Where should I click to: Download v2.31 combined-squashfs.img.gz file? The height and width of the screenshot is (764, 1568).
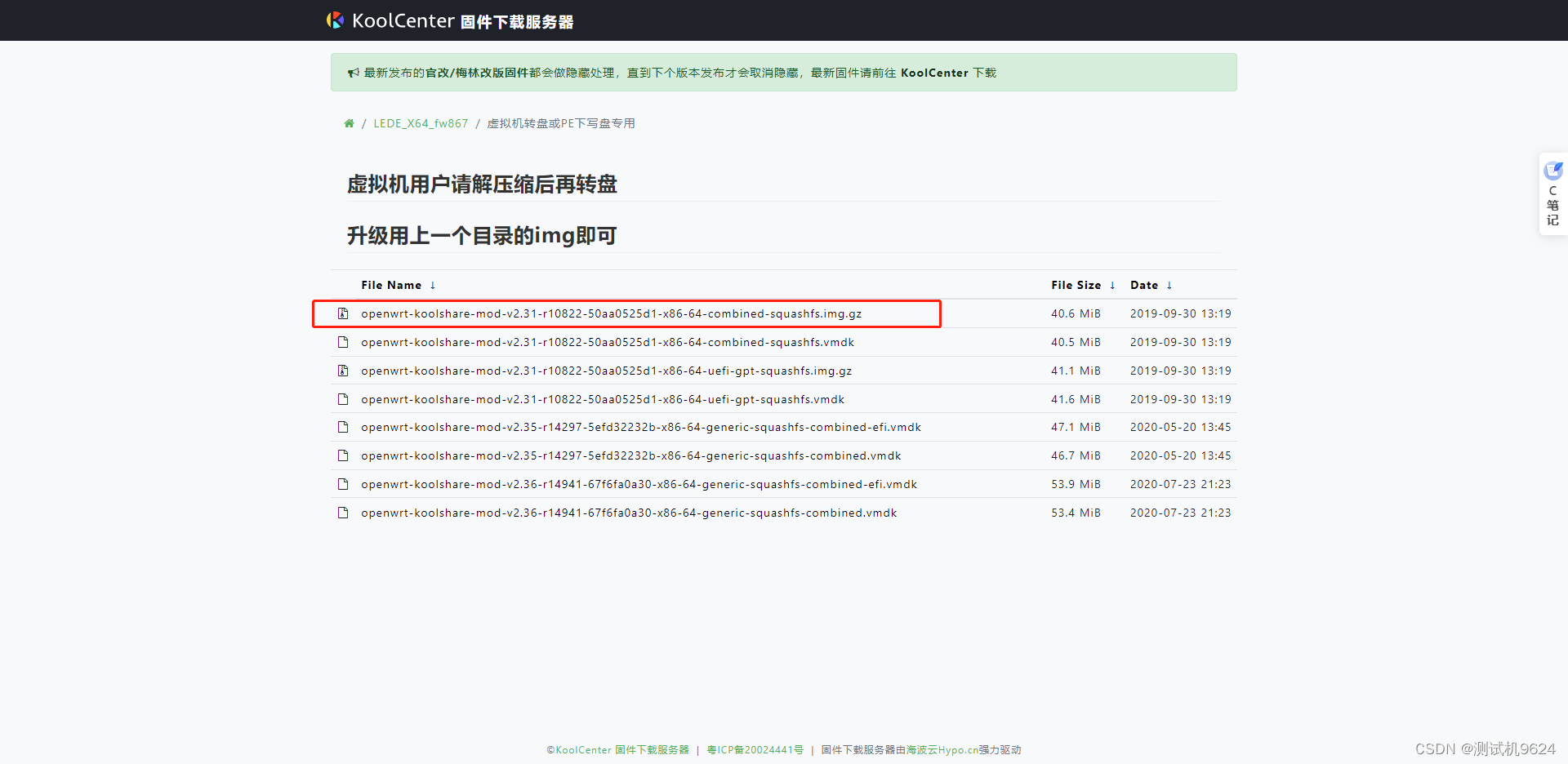[x=611, y=313]
